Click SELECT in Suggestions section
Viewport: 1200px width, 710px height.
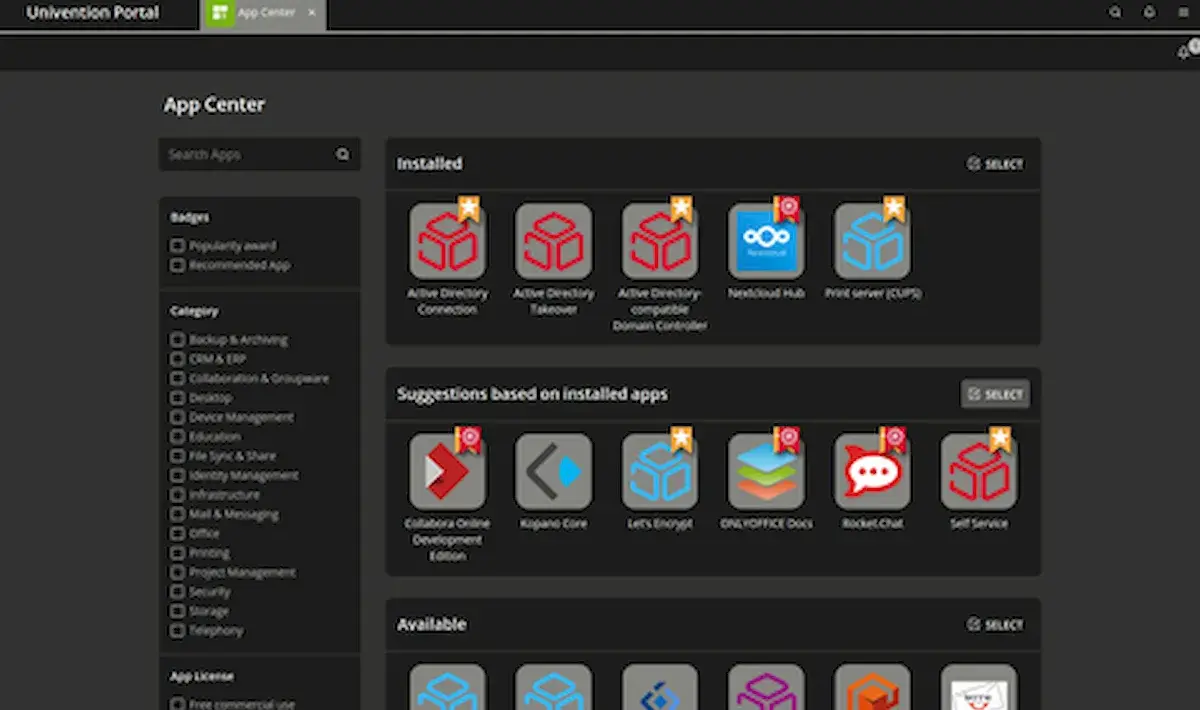pyautogui.click(x=995, y=394)
